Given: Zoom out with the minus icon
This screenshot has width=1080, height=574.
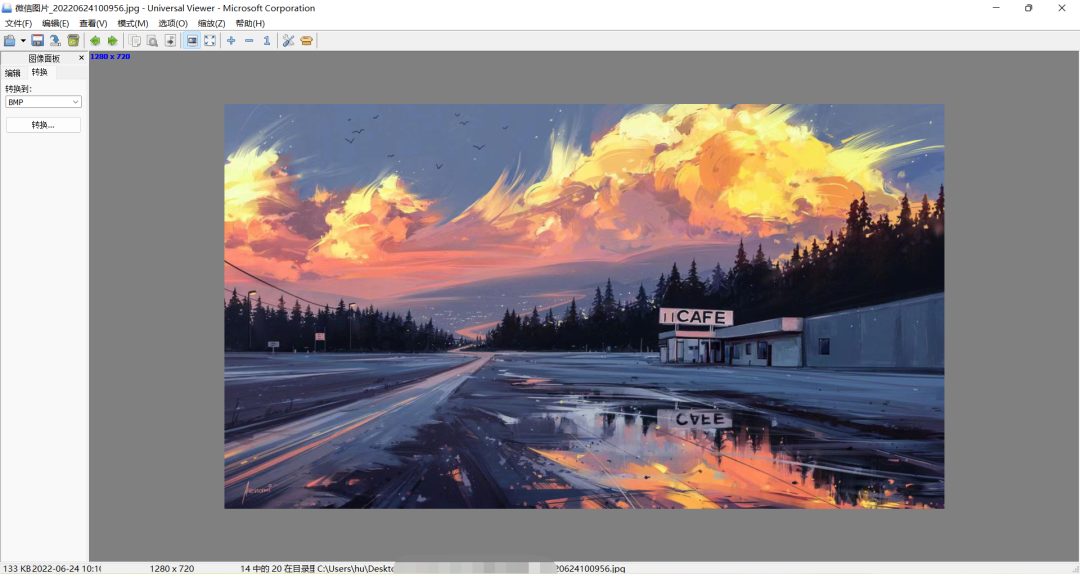Looking at the screenshot, I should coord(249,41).
